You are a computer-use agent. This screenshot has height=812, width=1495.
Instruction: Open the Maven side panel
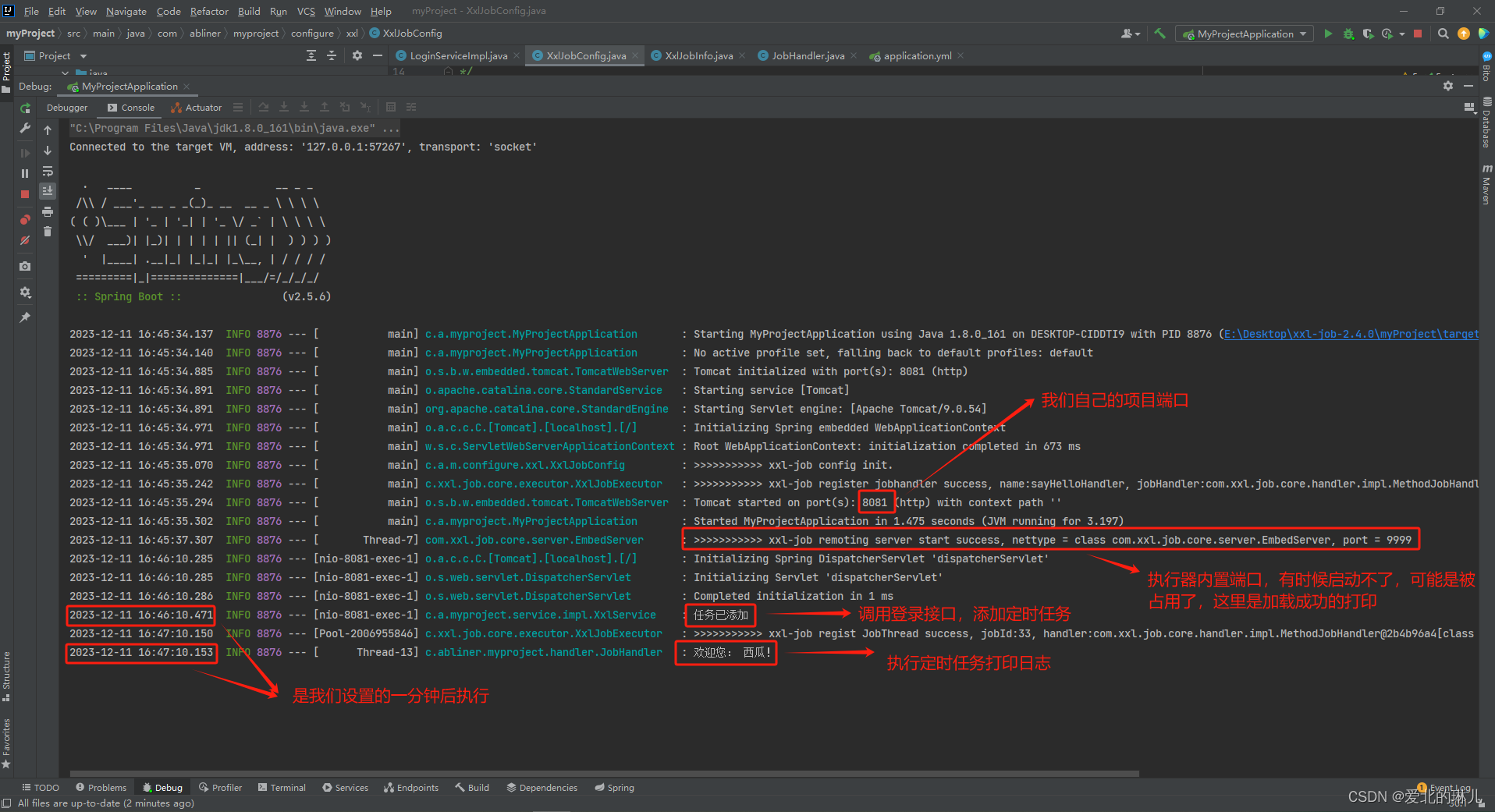(1486, 185)
